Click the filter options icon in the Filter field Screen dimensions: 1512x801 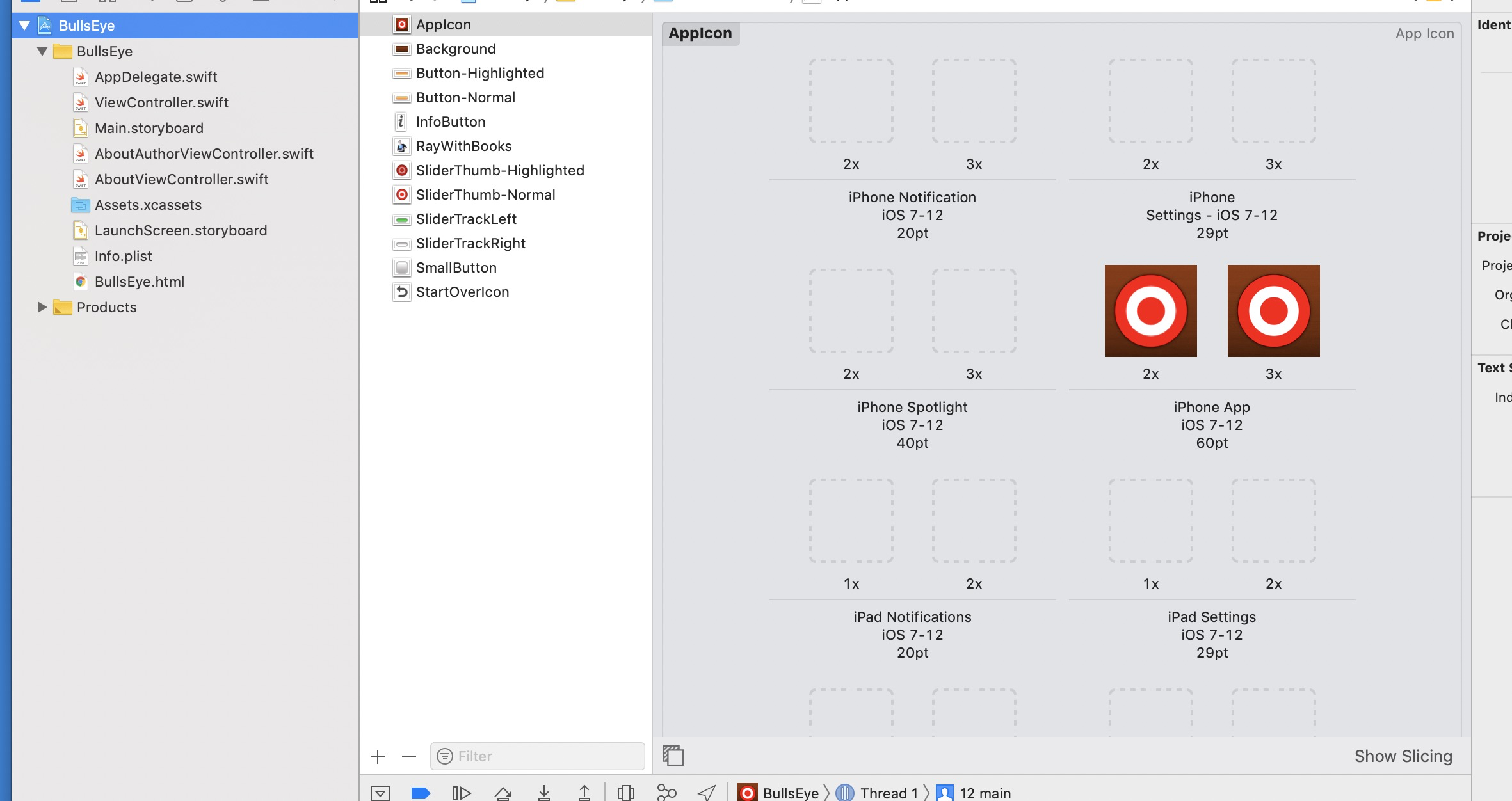[x=445, y=756]
